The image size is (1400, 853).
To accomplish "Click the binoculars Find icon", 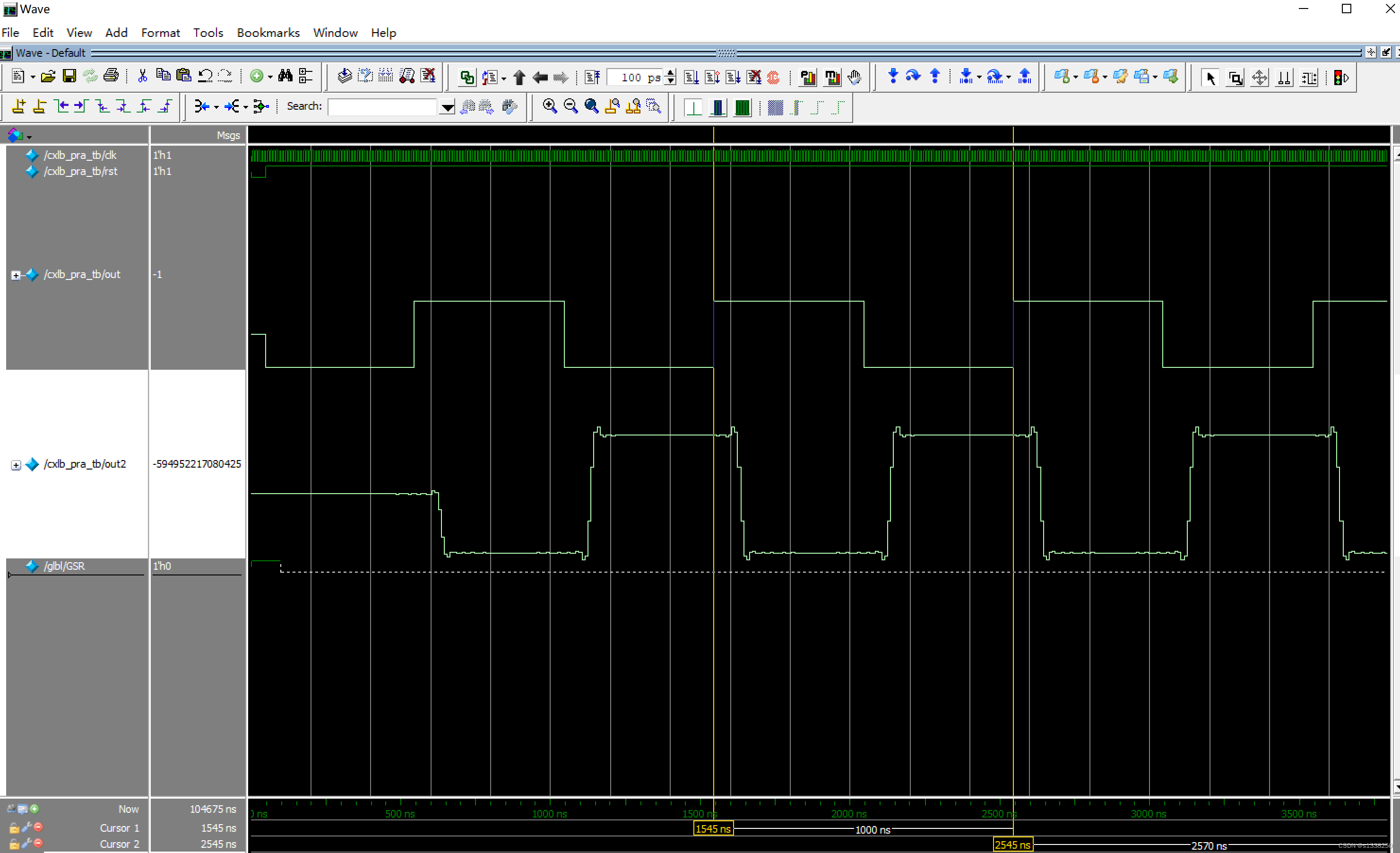I will pos(285,76).
